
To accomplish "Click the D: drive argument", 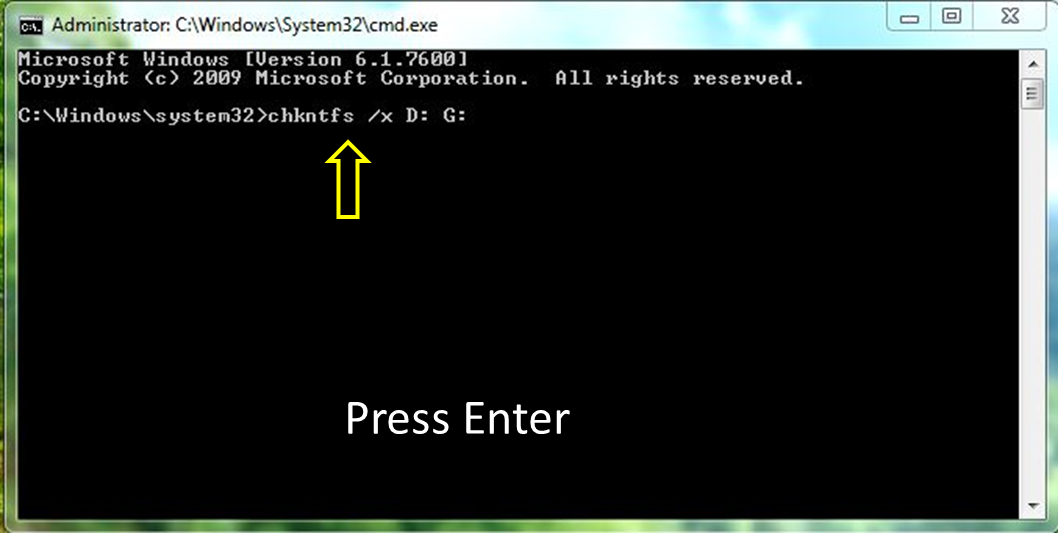I will 418,115.
